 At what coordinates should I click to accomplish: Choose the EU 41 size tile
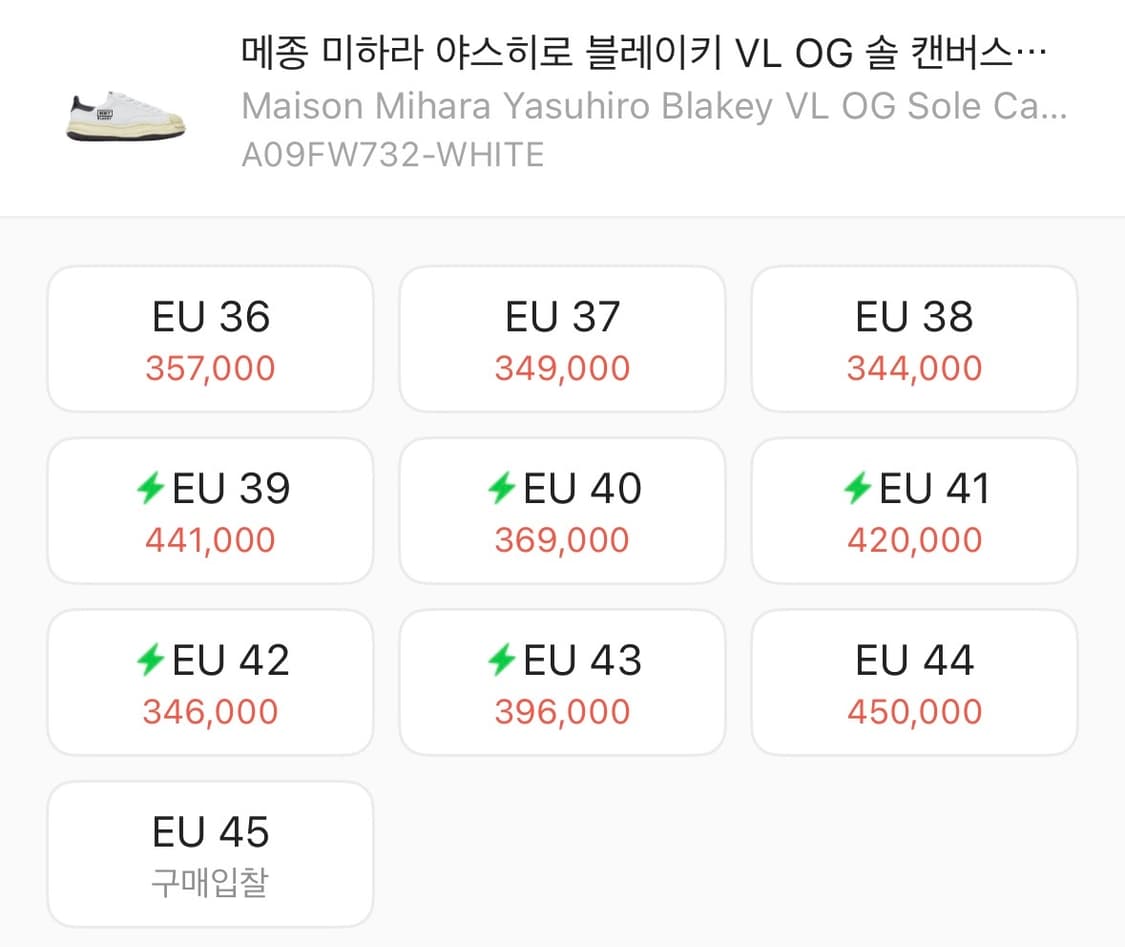[x=913, y=510]
